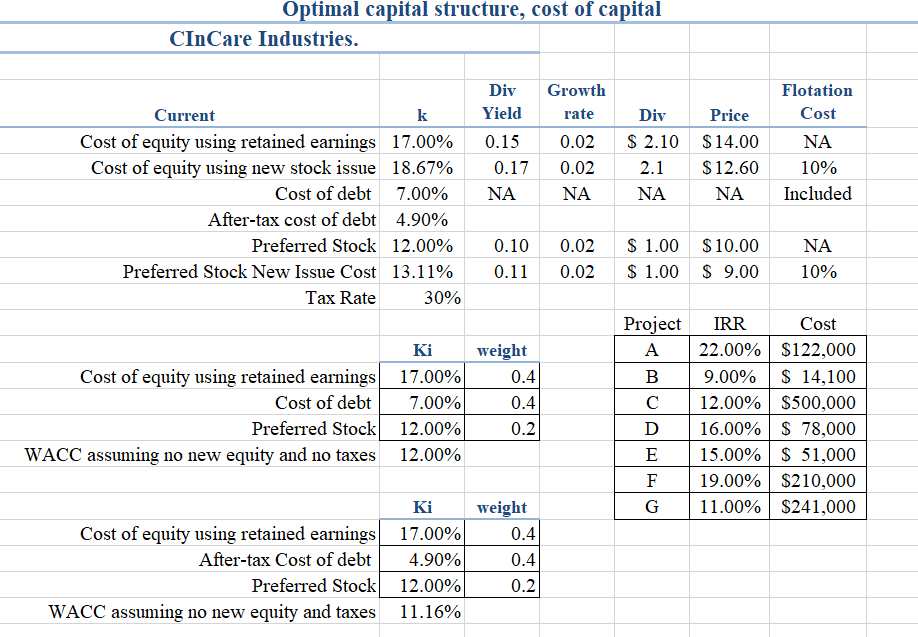Image resolution: width=918 pixels, height=637 pixels.
Task: Click the 18.67% new stock issue cost
Action: (x=424, y=168)
